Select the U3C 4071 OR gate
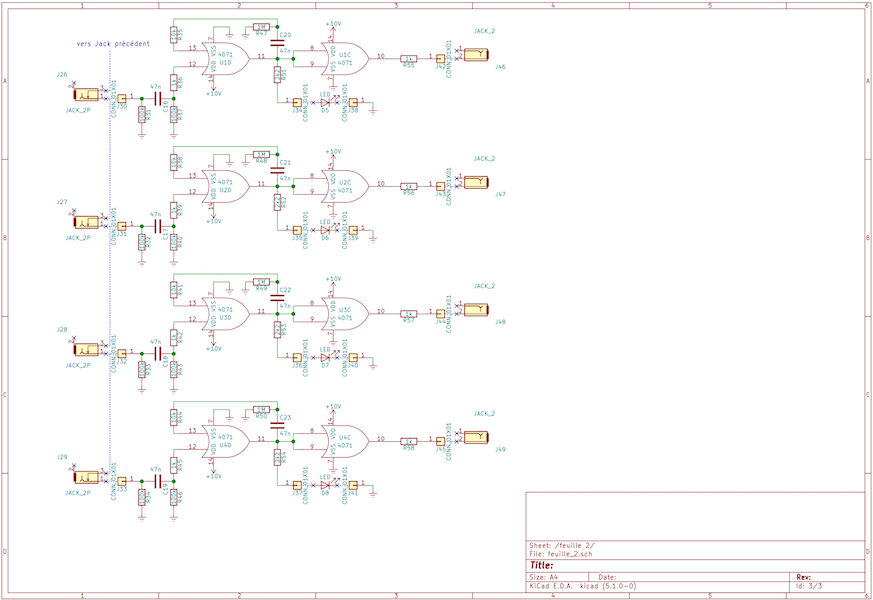873x600 pixels. coord(344,312)
